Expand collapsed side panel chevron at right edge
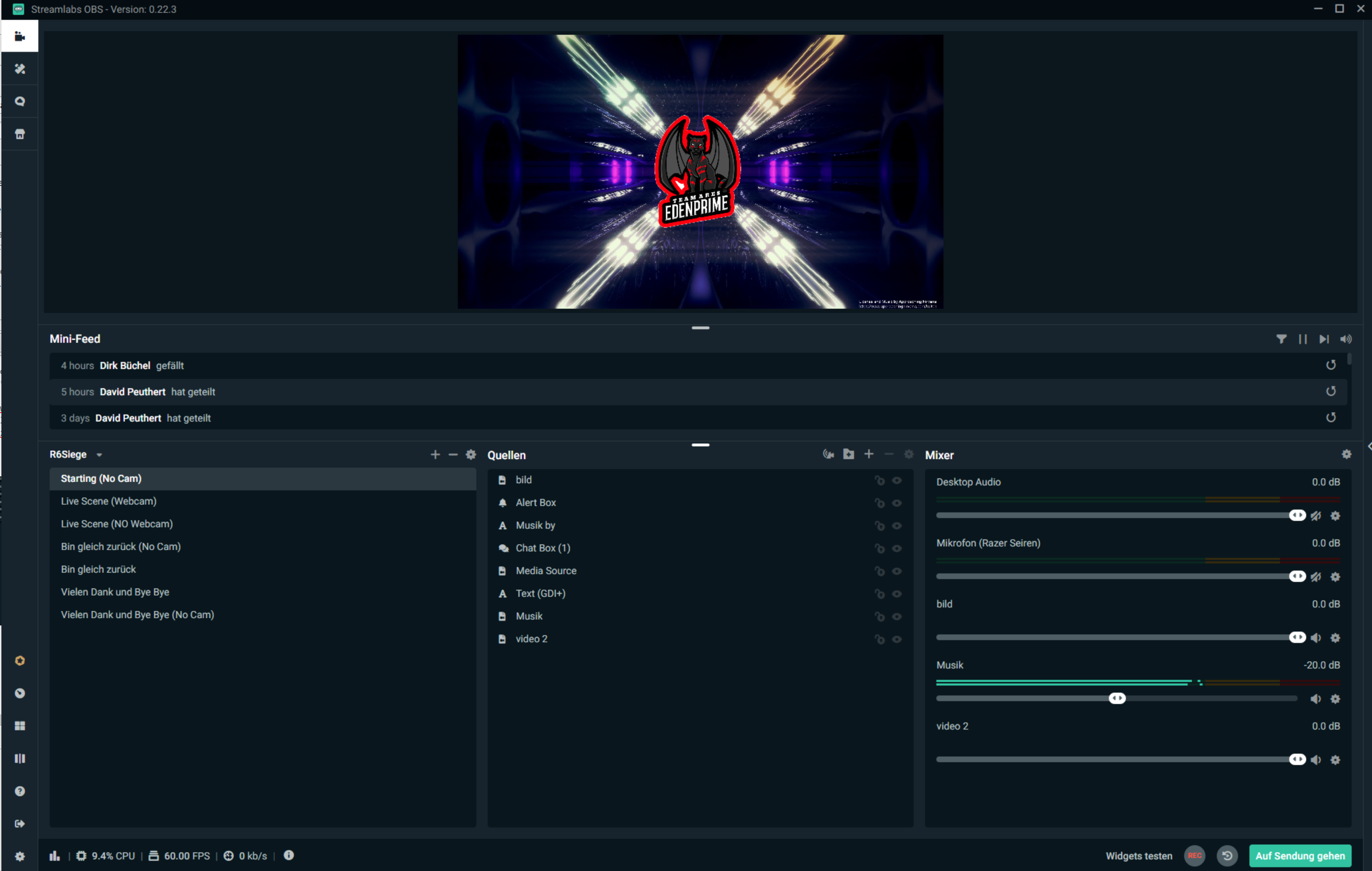This screenshot has height=871, width=1372. (1368, 446)
